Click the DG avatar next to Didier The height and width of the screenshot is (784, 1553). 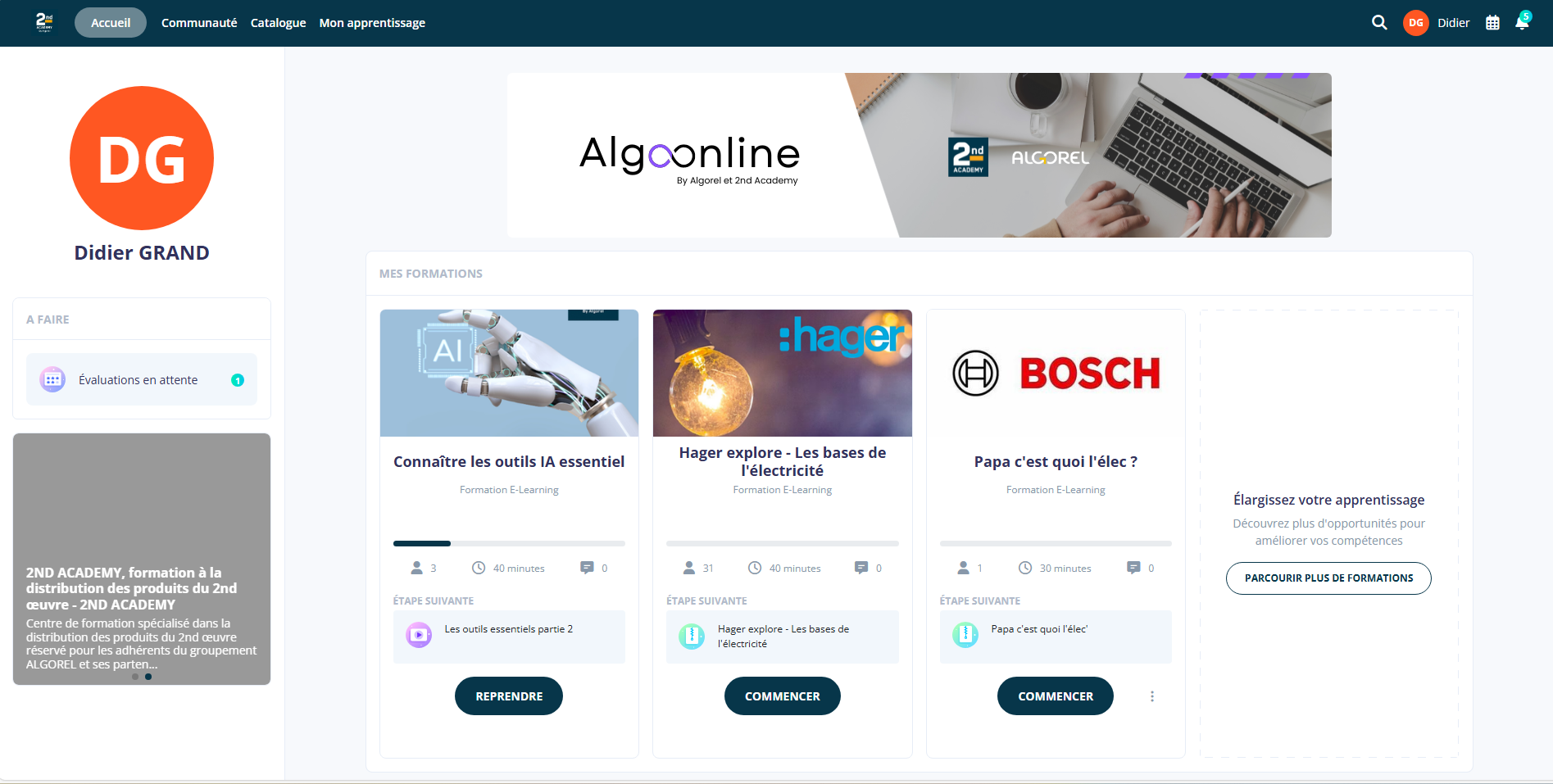[x=1415, y=23]
